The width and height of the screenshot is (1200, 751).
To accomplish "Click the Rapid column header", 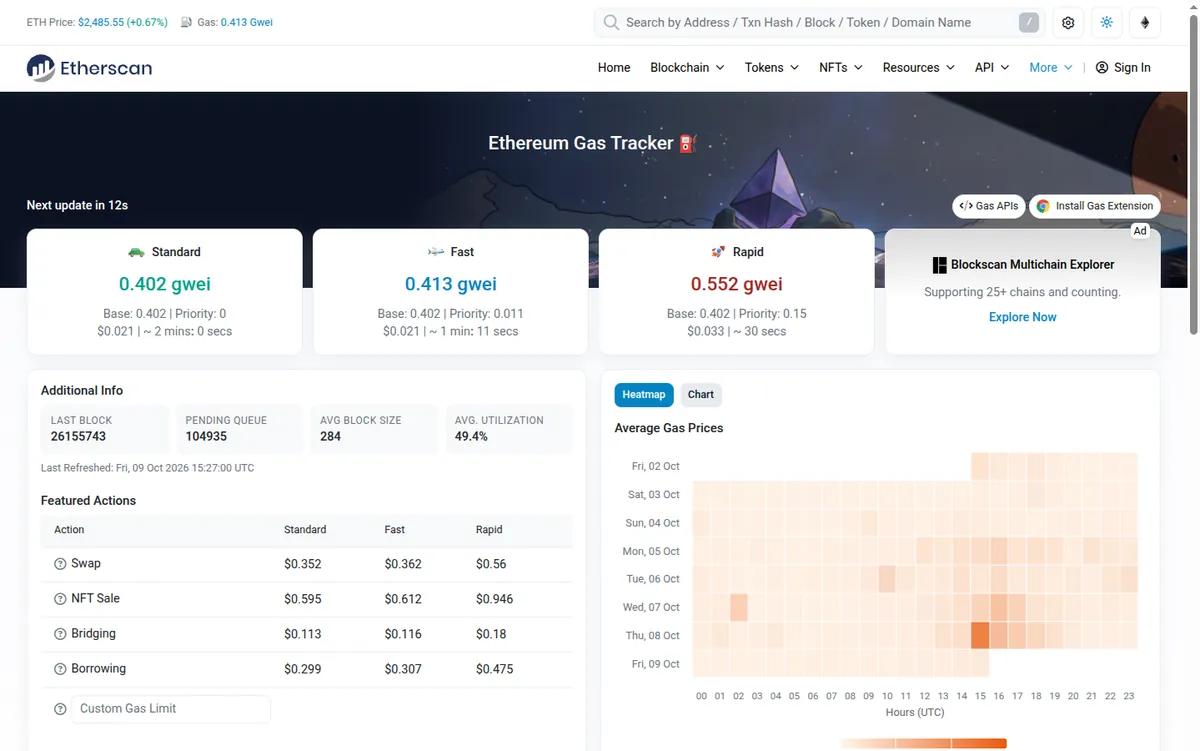I will pos(489,530).
